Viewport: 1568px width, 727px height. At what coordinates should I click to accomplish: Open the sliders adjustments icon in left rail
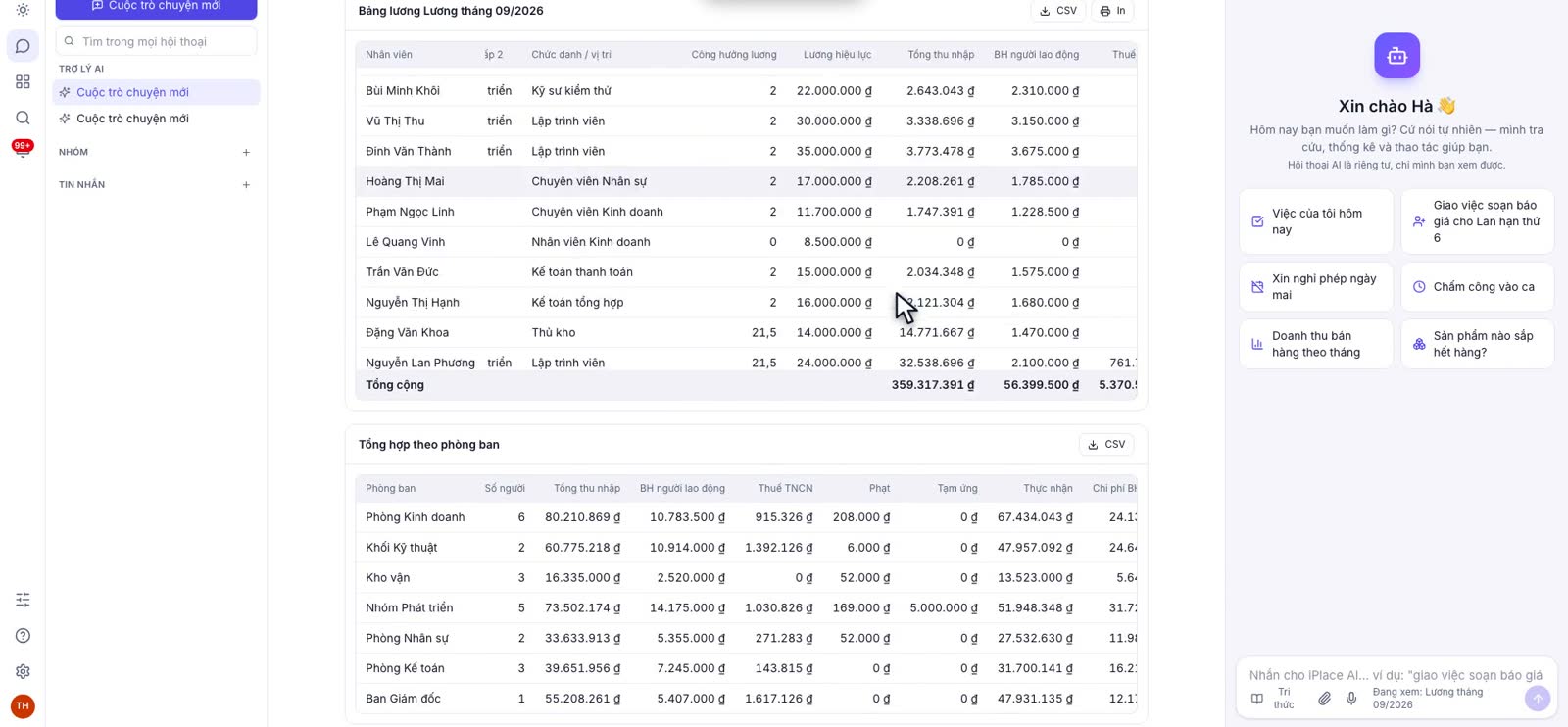[23, 600]
